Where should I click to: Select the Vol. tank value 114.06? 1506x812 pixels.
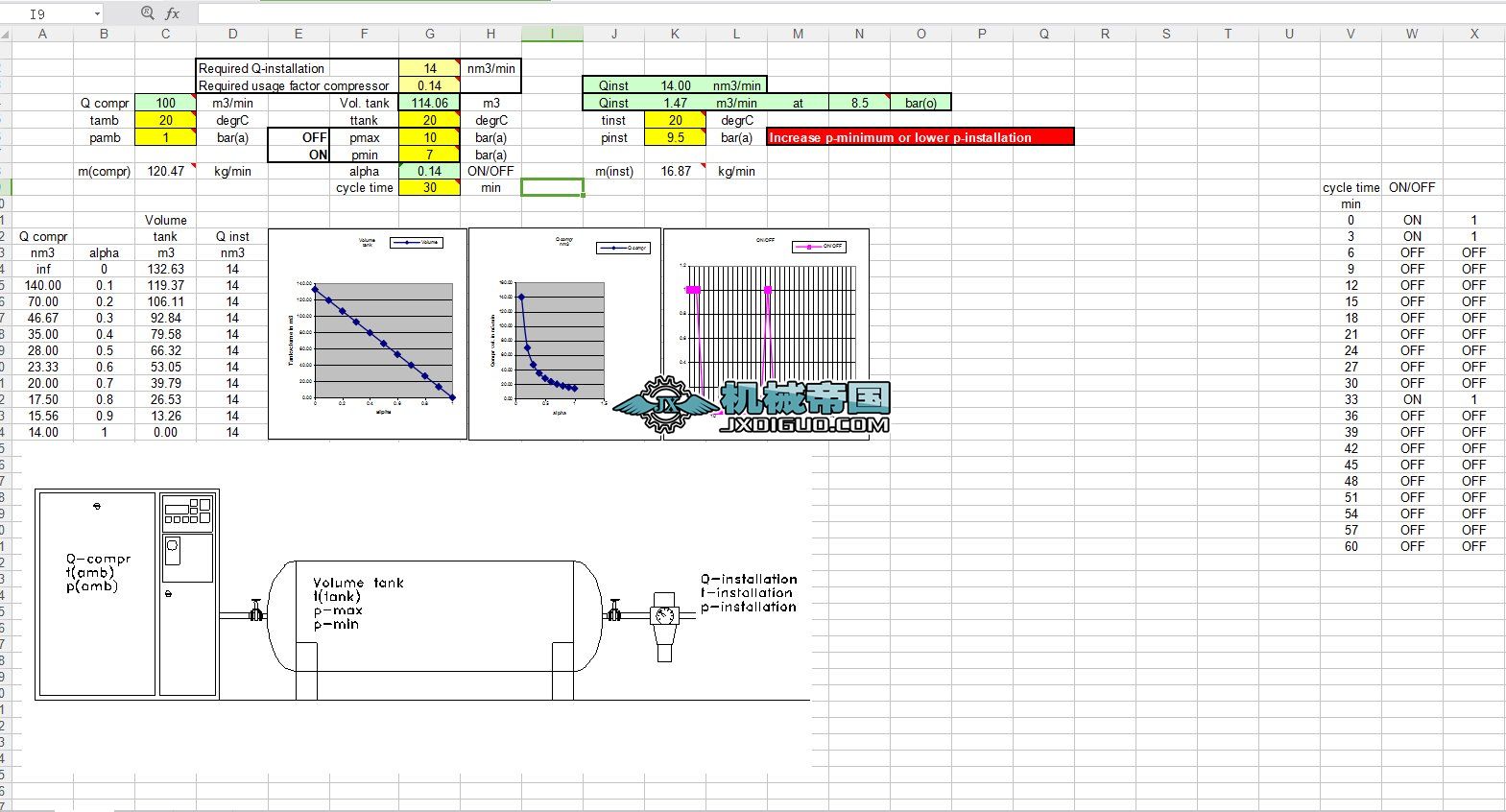(429, 103)
